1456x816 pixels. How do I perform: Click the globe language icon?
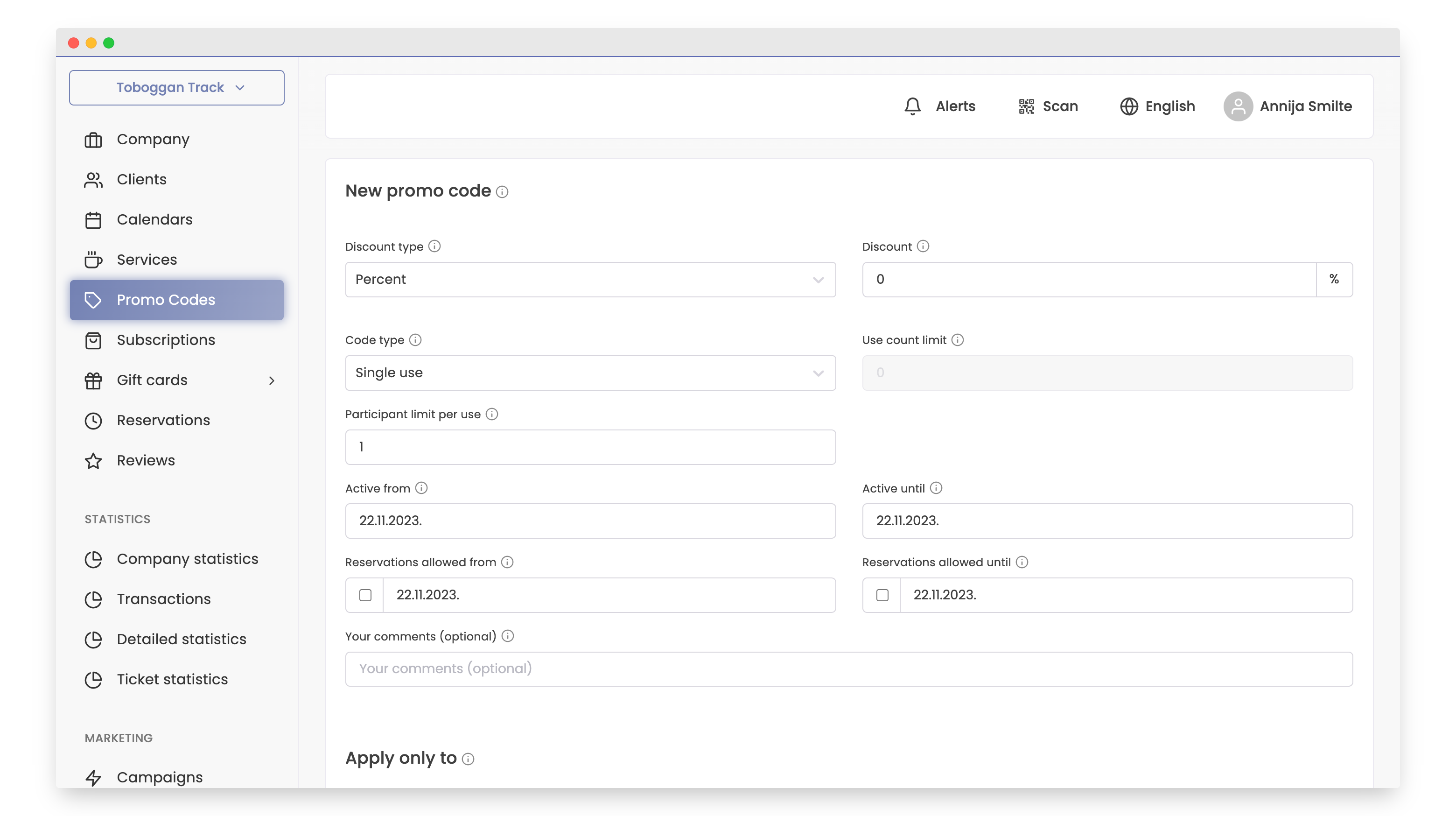[1128, 106]
